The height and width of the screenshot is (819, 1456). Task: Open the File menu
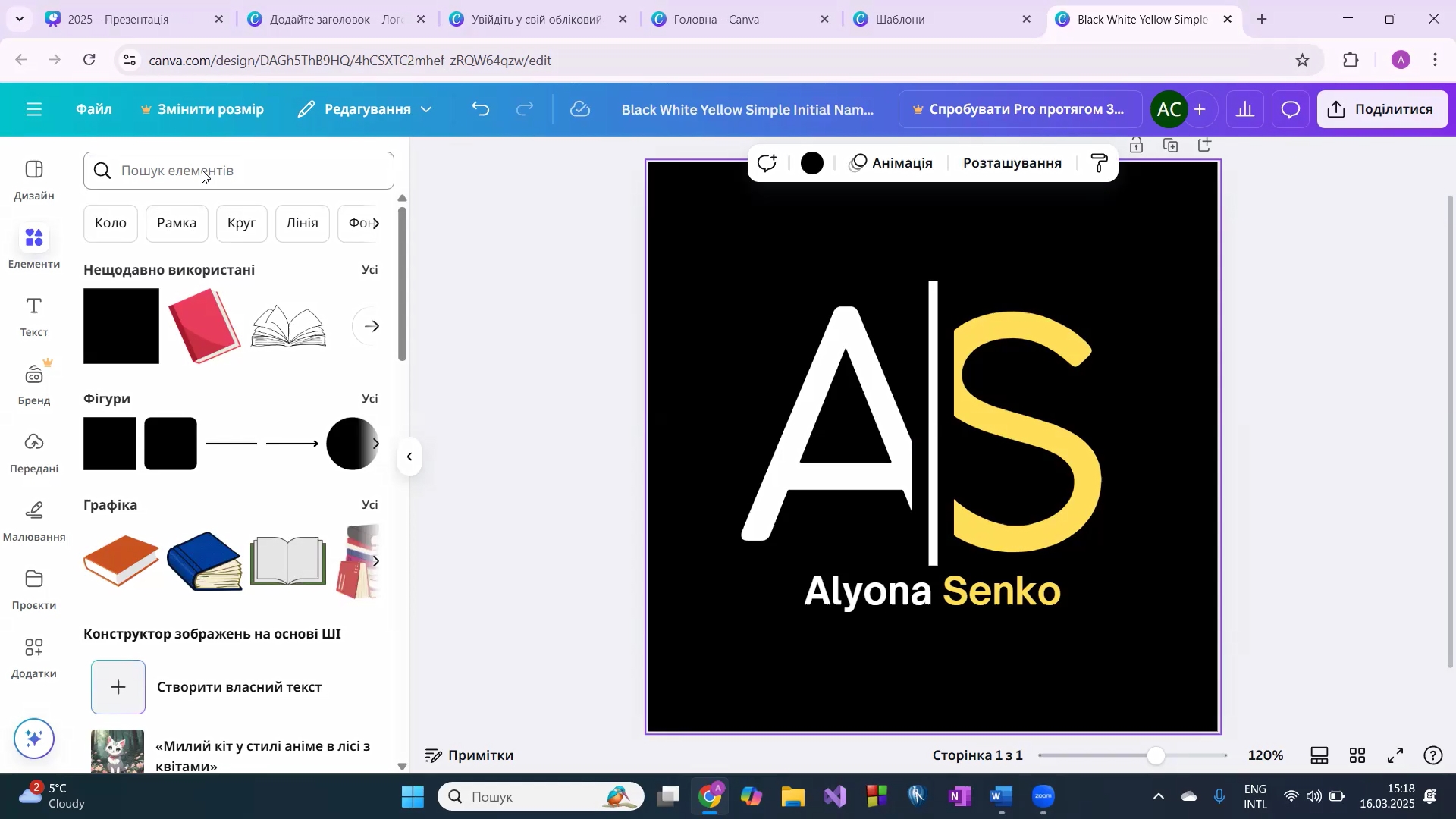(x=94, y=109)
